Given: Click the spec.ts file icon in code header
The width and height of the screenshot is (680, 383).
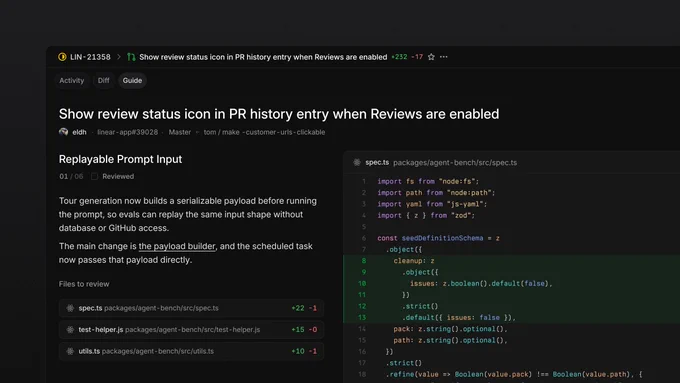Looking at the screenshot, I should (x=357, y=162).
